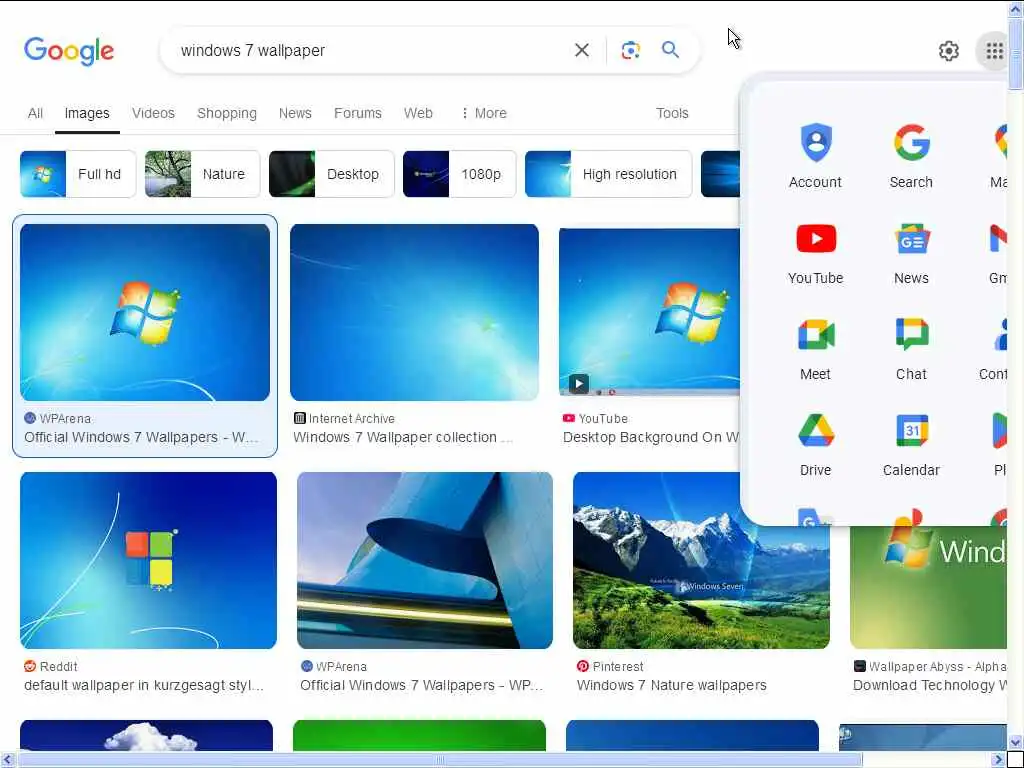Filter results by Full hd chip
The width and height of the screenshot is (1024, 768).
pos(78,174)
